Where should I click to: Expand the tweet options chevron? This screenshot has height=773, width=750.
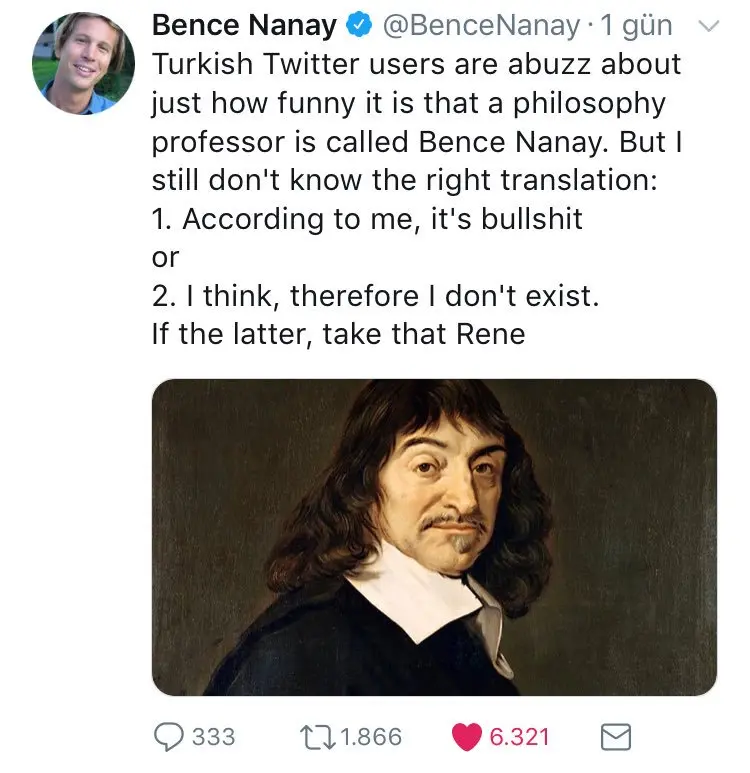coord(709,26)
